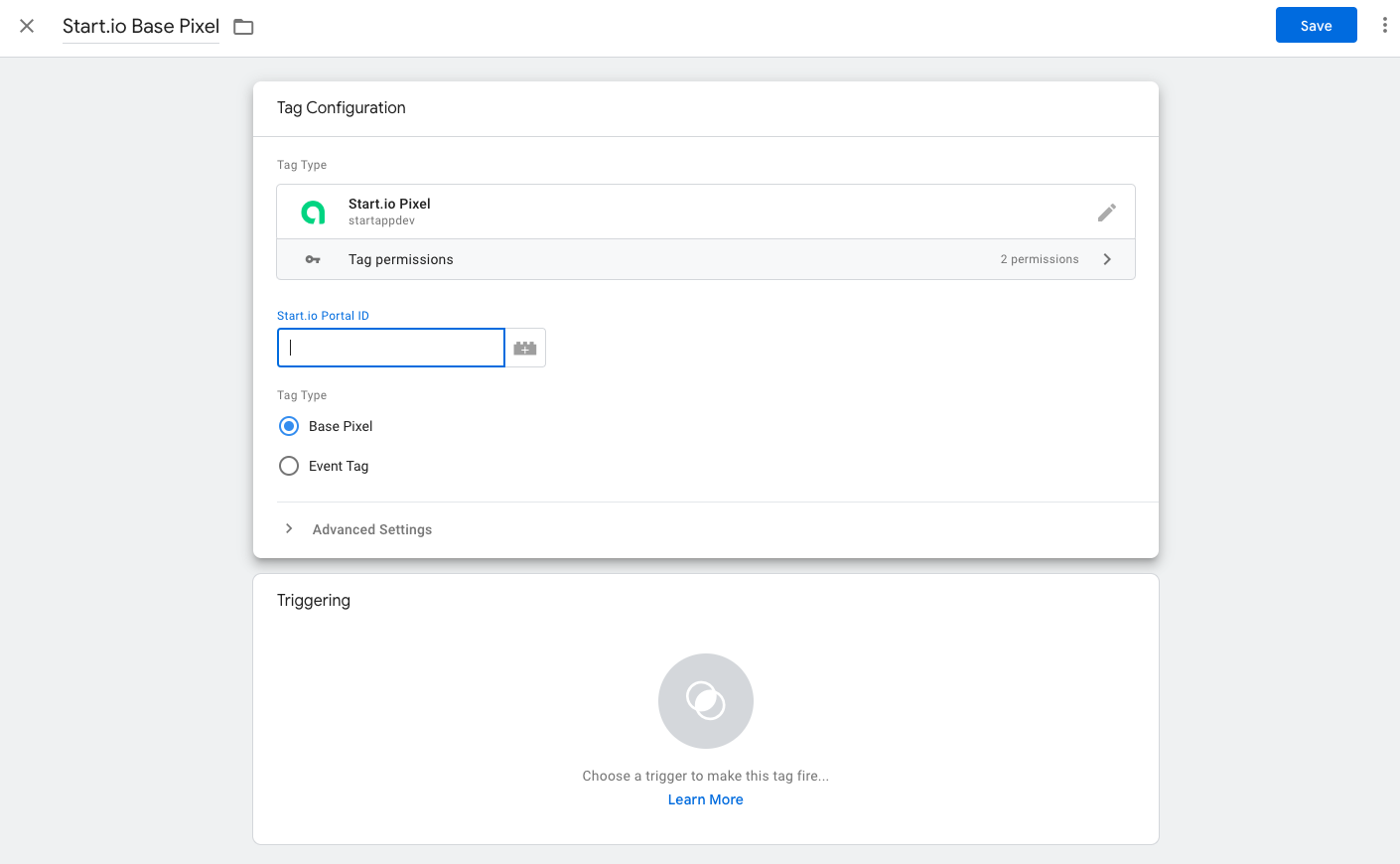Click 'Choose a trigger to make this tag fire' text
This screenshot has width=1400, height=864.
[x=705, y=776]
